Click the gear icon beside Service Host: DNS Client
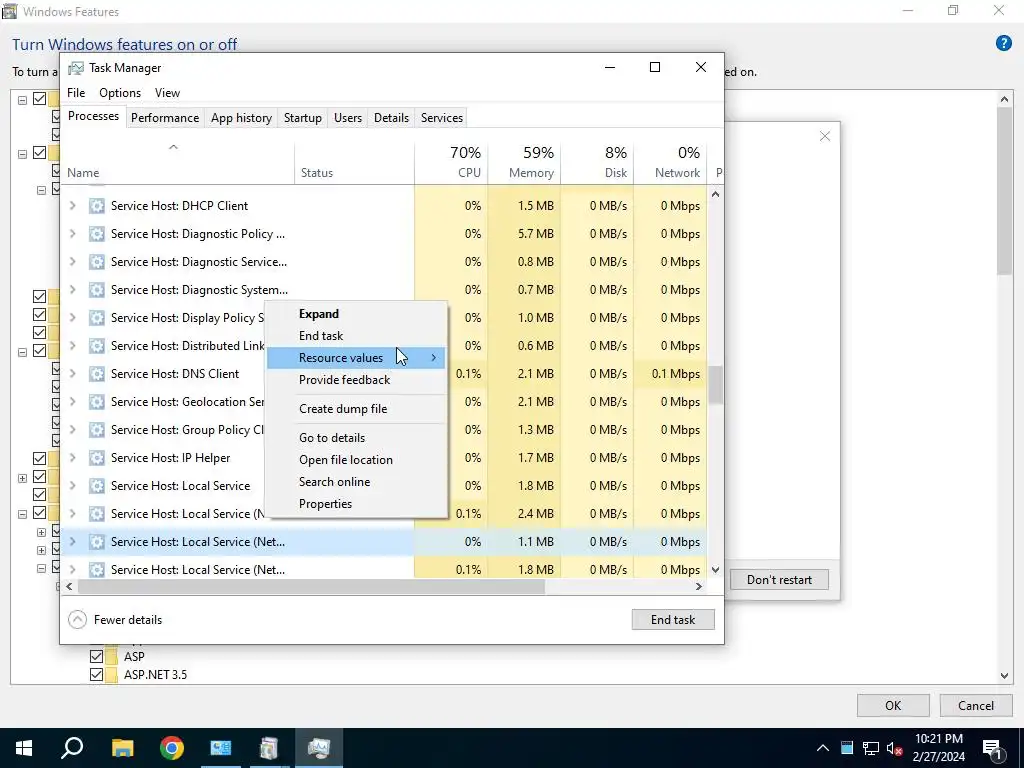This screenshot has height=768, width=1024. pos(97,374)
